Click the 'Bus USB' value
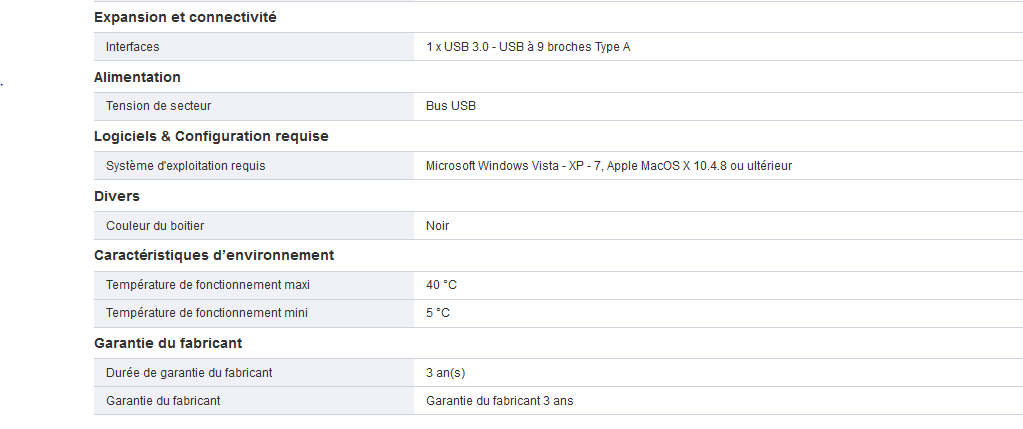Viewport: 1023px width, 429px height. (x=451, y=106)
